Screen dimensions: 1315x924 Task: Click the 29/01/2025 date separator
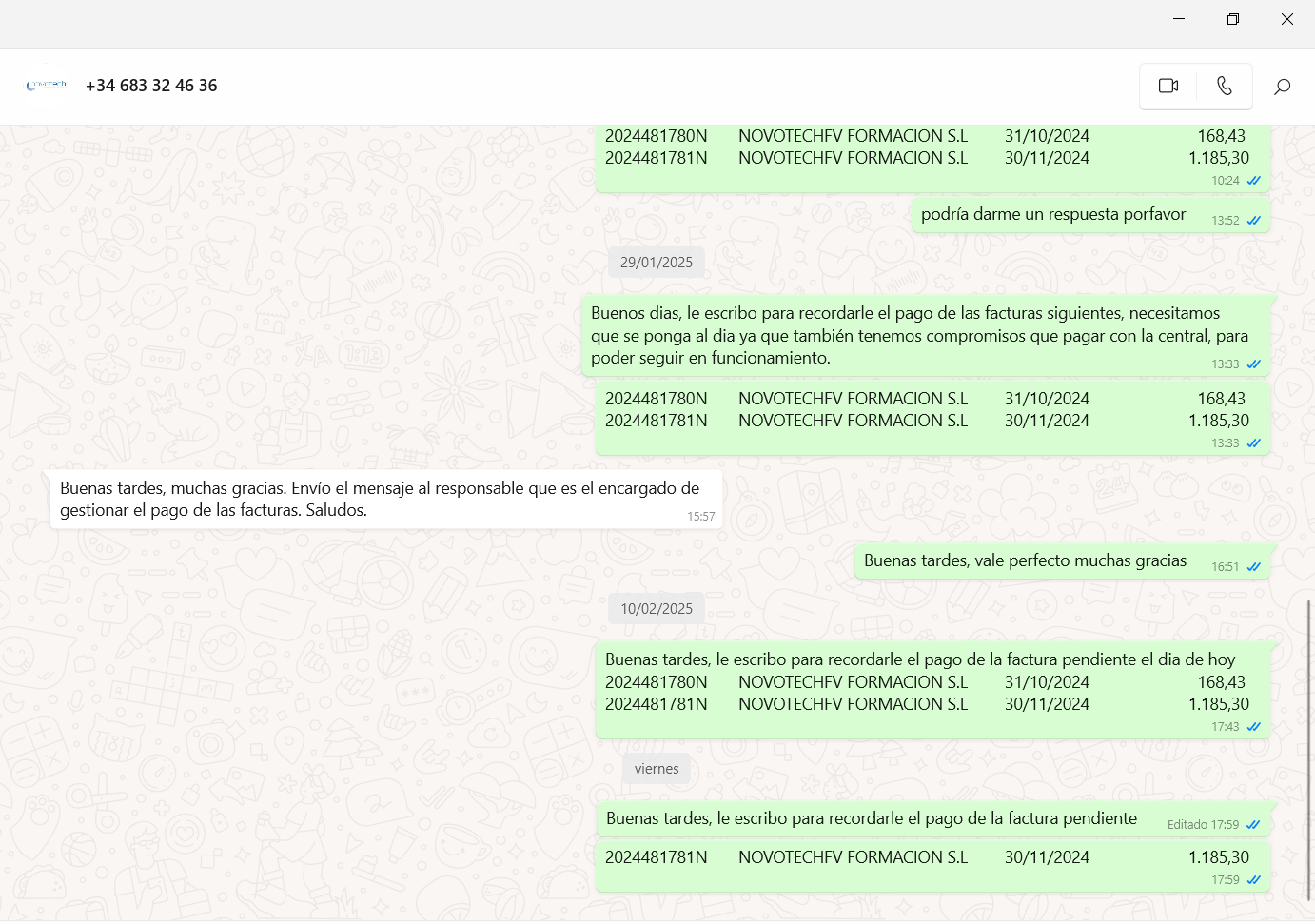pyautogui.click(x=657, y=263)
